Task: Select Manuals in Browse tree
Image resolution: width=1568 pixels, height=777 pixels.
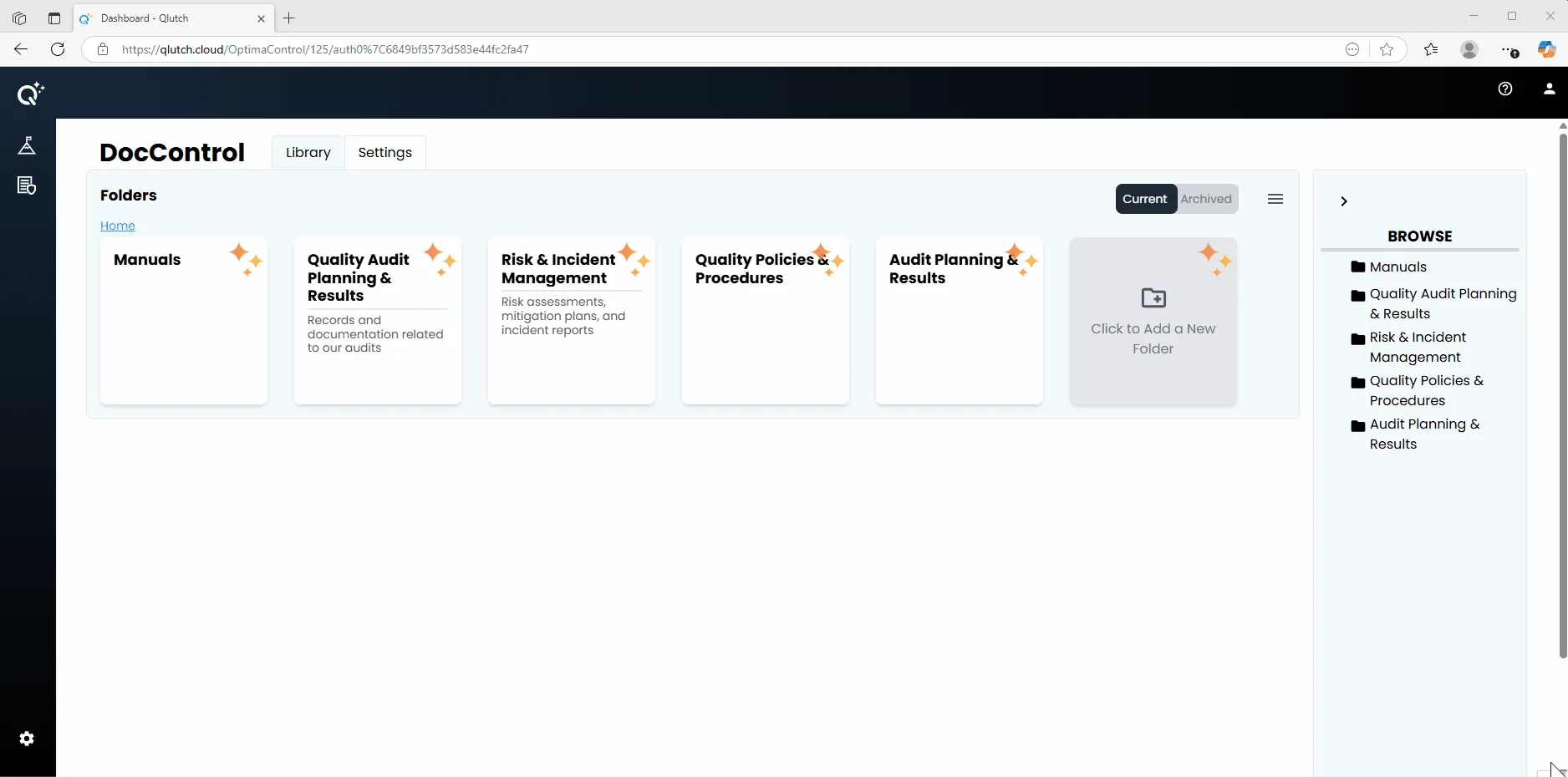Action: 1398,267
